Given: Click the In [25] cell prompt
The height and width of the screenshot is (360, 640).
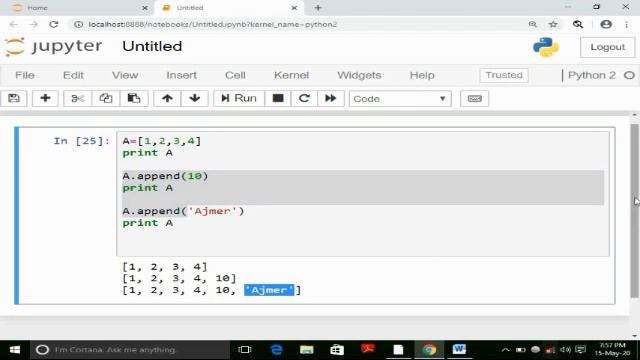Looking at the screenshot, I should 82,141.
